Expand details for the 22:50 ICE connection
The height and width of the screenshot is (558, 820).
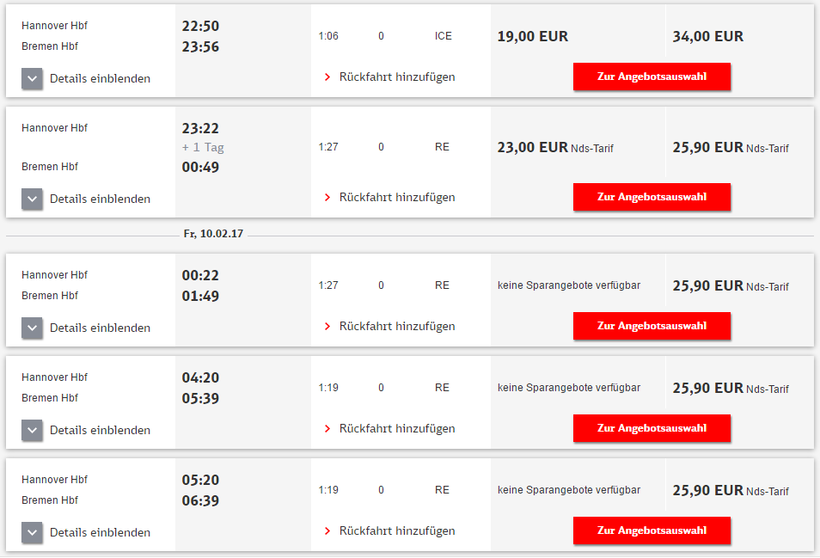[32, 78]
